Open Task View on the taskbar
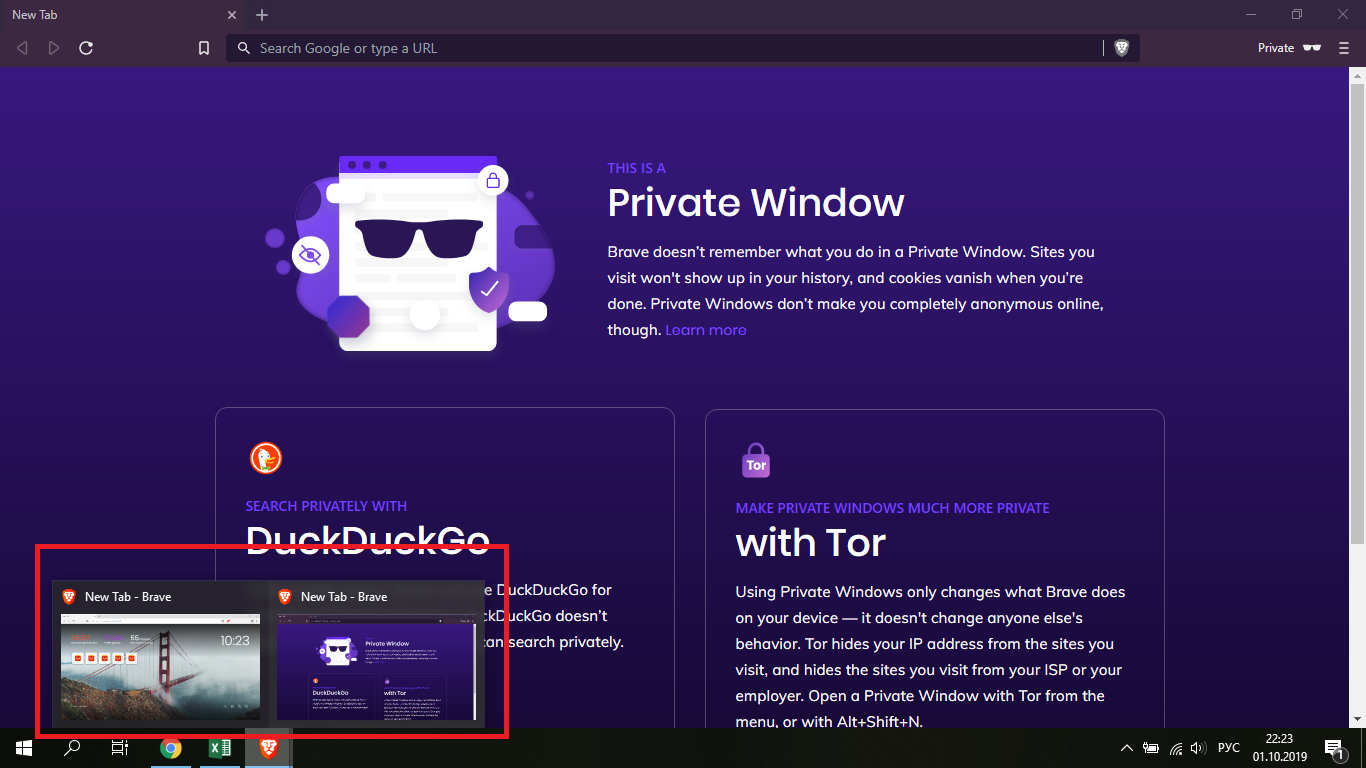Image resolution: width=1366 pixels, height=768 pixels. point(120,748)
